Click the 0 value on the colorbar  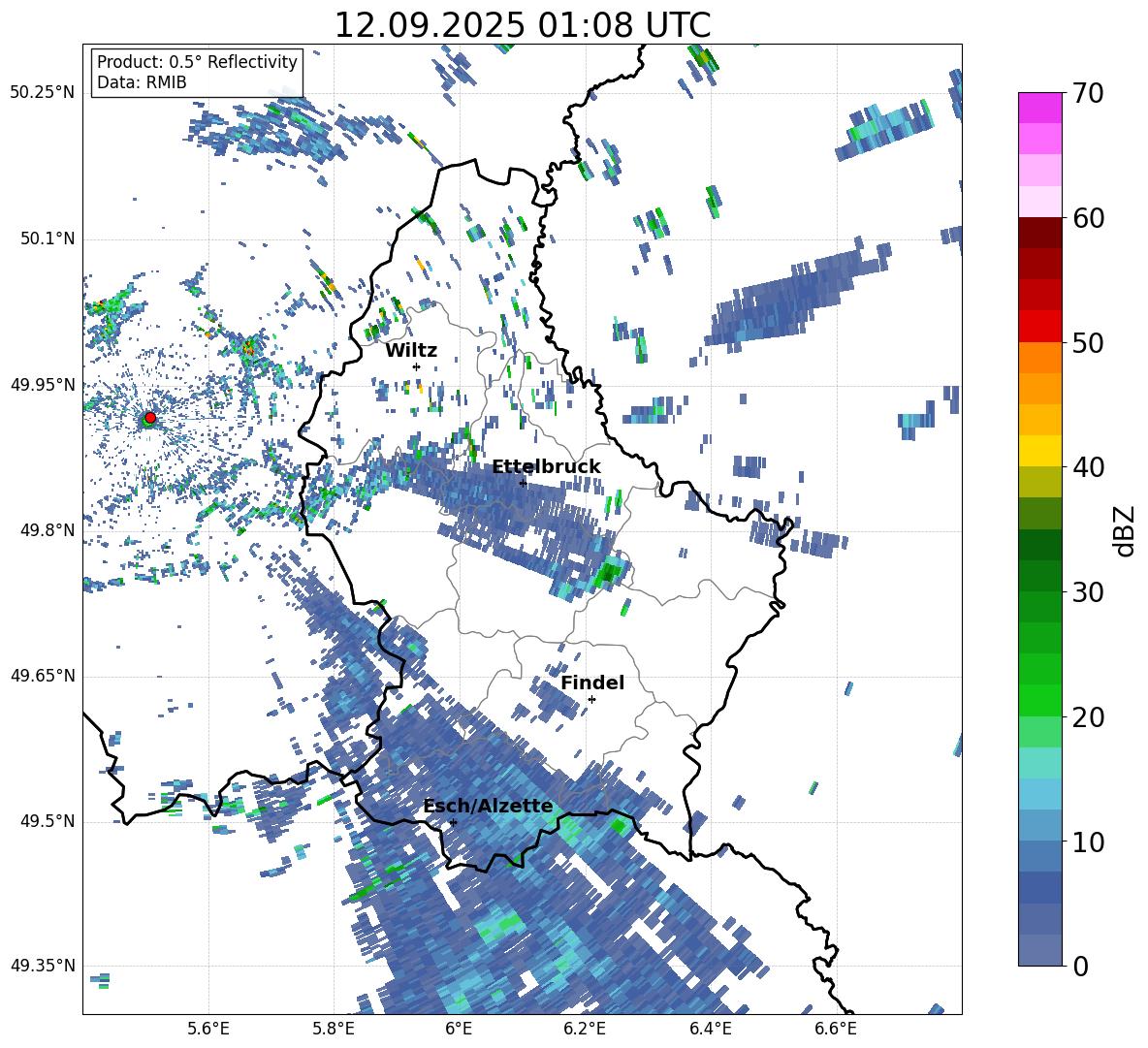[1080, 966]
